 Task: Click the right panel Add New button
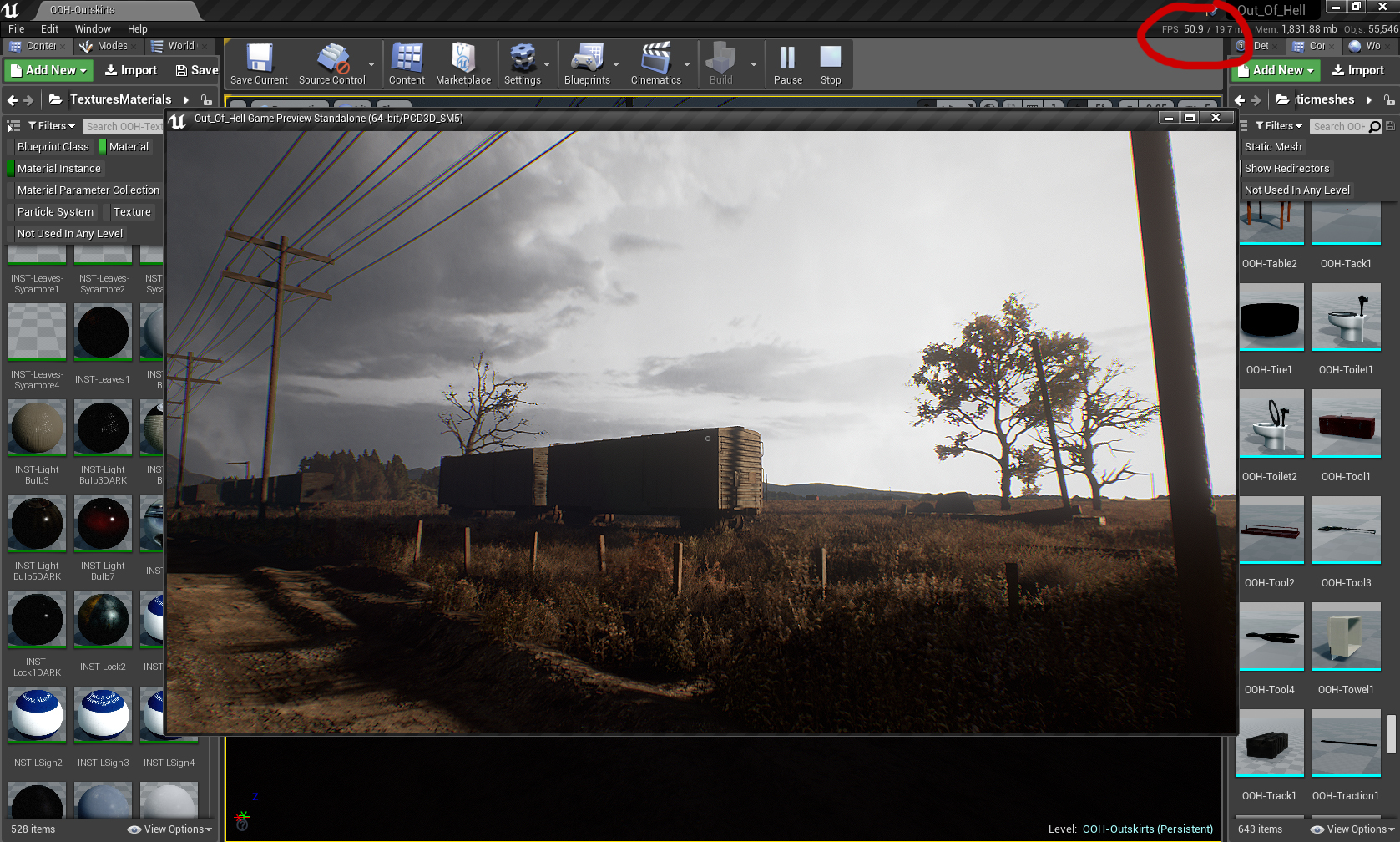(1276, 71)
